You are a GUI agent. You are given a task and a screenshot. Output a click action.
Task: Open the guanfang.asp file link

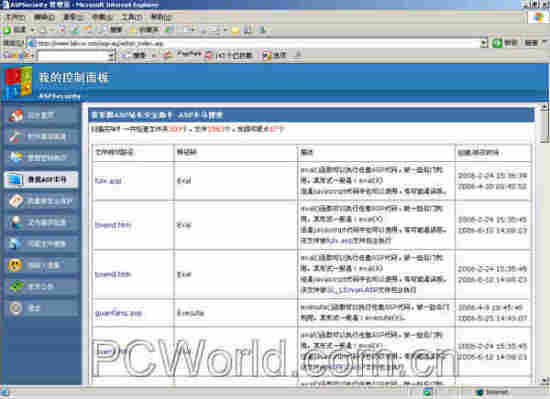click(x=119, y=313)
